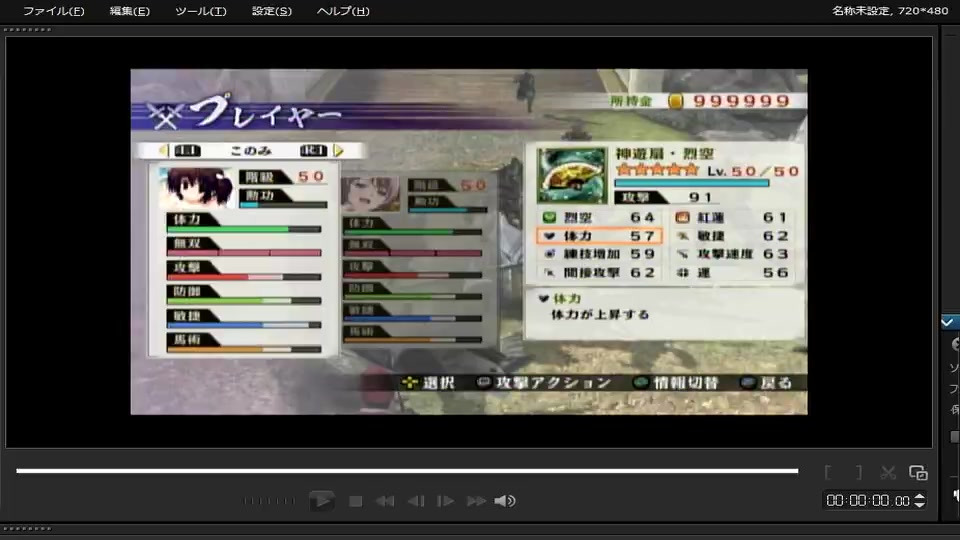Viewport: 960px width, 540px height.
Task: Click the scissors split clip icon
Action: point(888,473)
